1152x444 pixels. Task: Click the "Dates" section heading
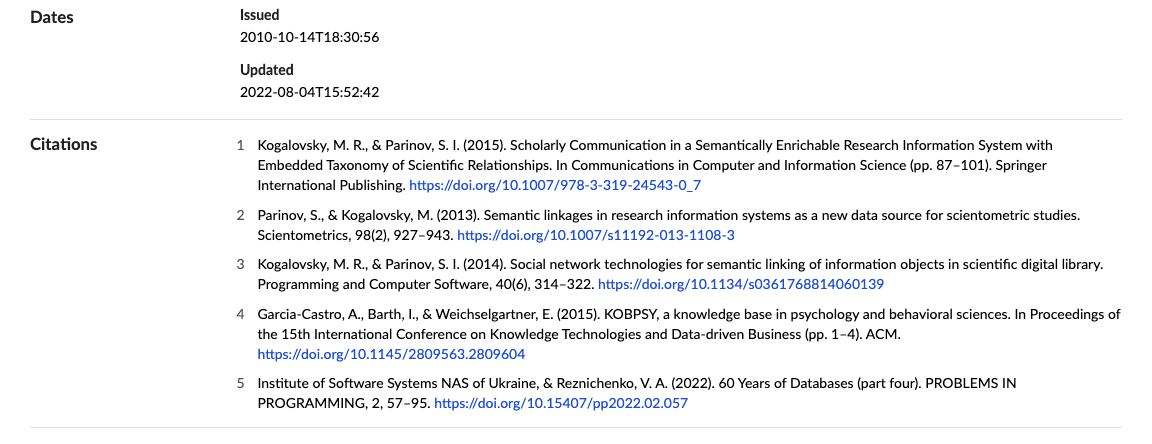tap(52, 17)
